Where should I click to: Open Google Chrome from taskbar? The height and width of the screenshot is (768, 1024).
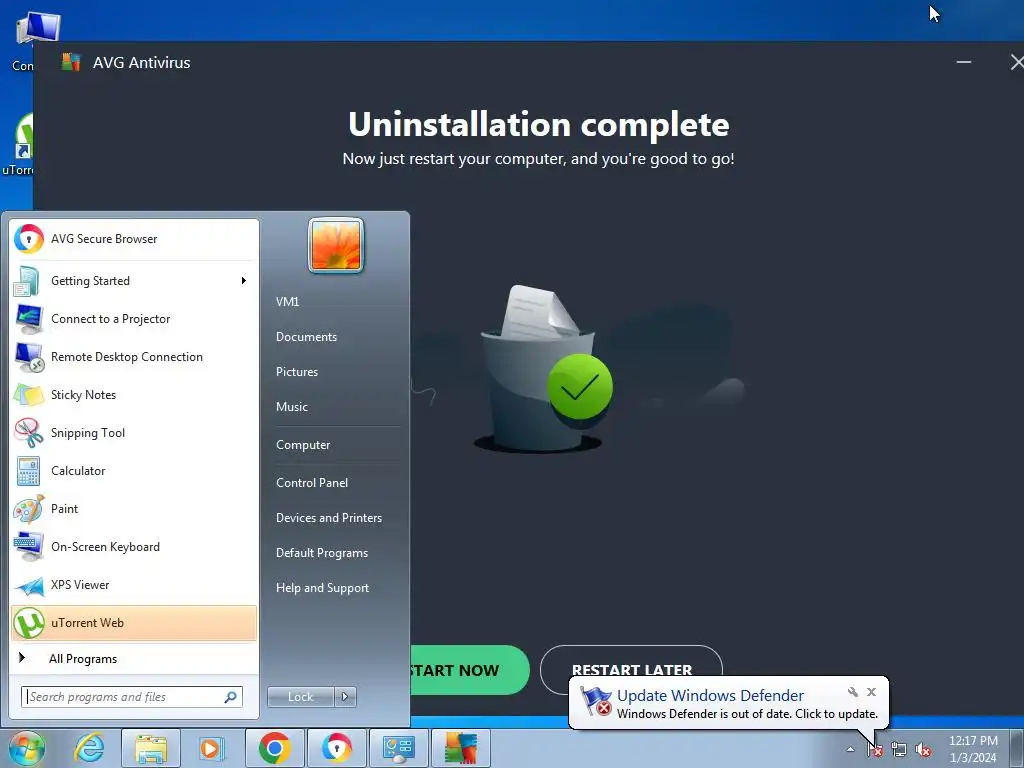pyautogui.click(x=274, y=748)
